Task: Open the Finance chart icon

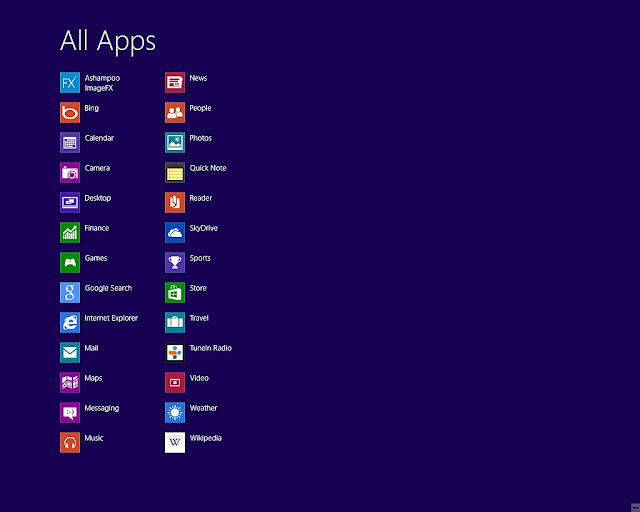Action: 70,232
